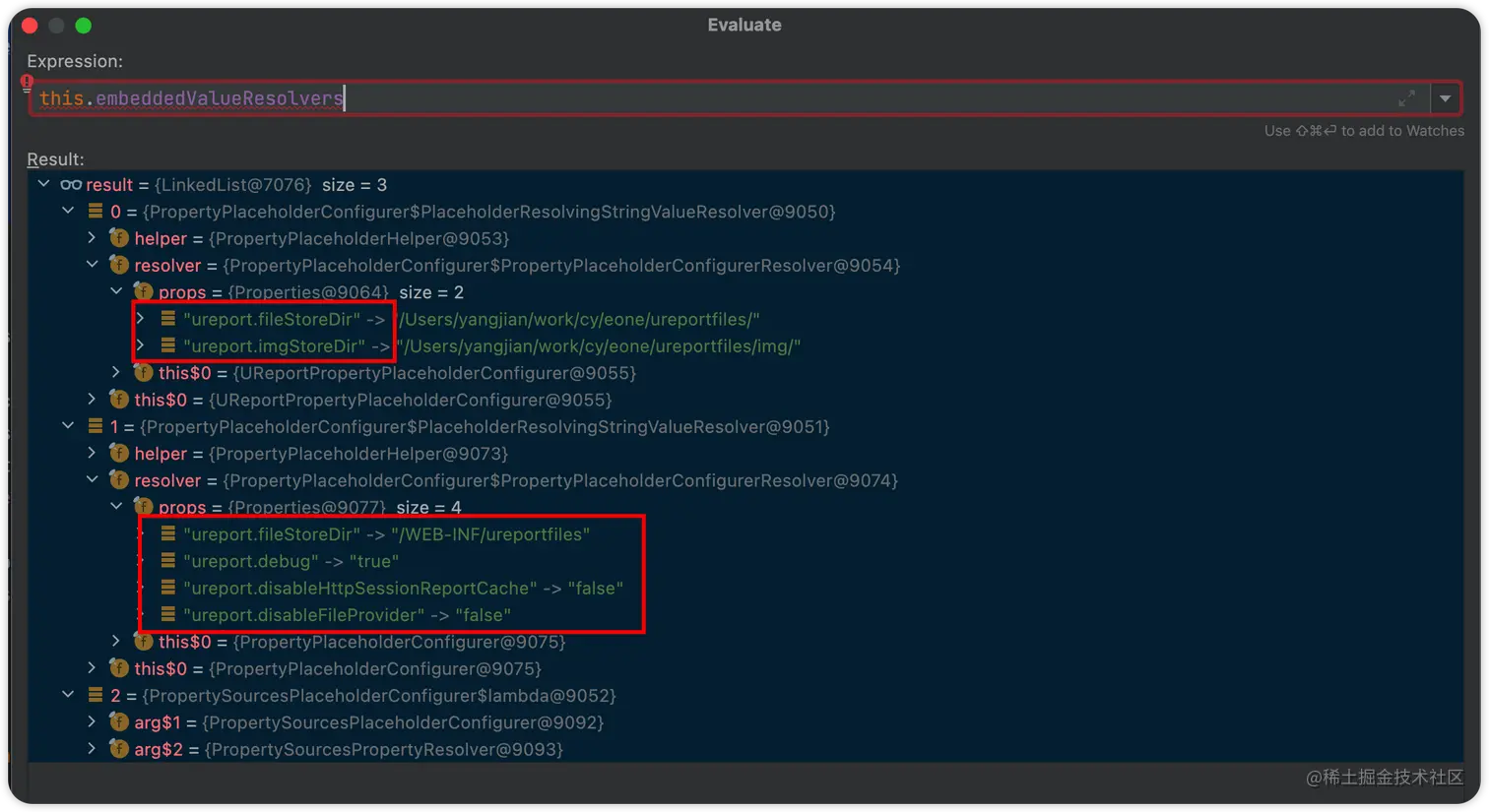This screenshot has width=1489, height=812.
Task: Click list element icon of item 1
Action: click(x=96, y=426)
